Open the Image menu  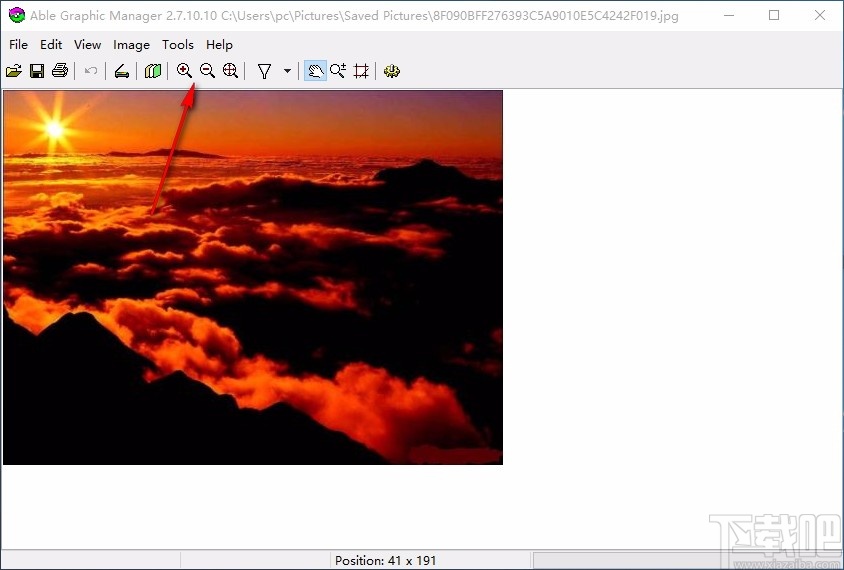click(x=131, y=45)
